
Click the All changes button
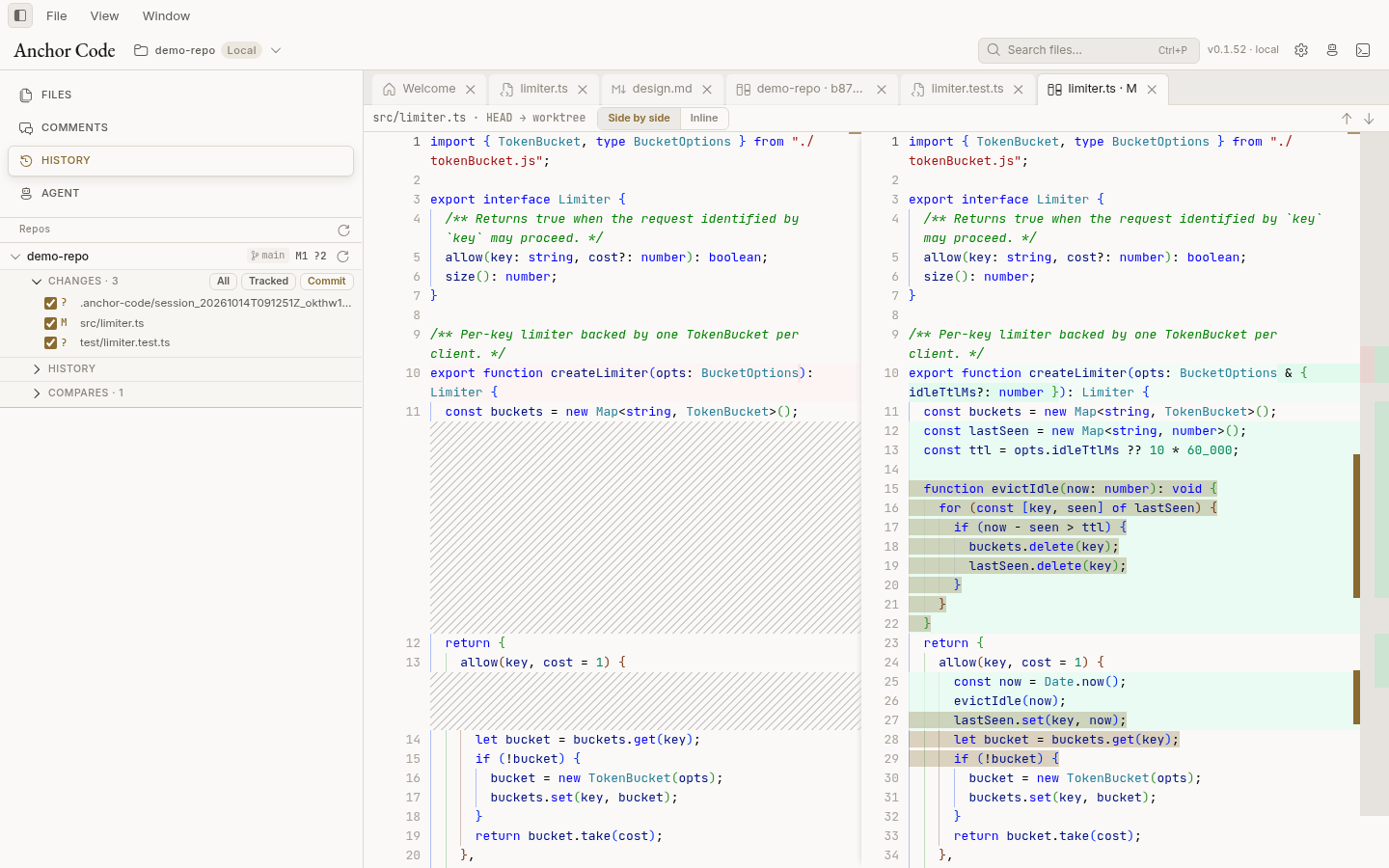pos(223,282)
